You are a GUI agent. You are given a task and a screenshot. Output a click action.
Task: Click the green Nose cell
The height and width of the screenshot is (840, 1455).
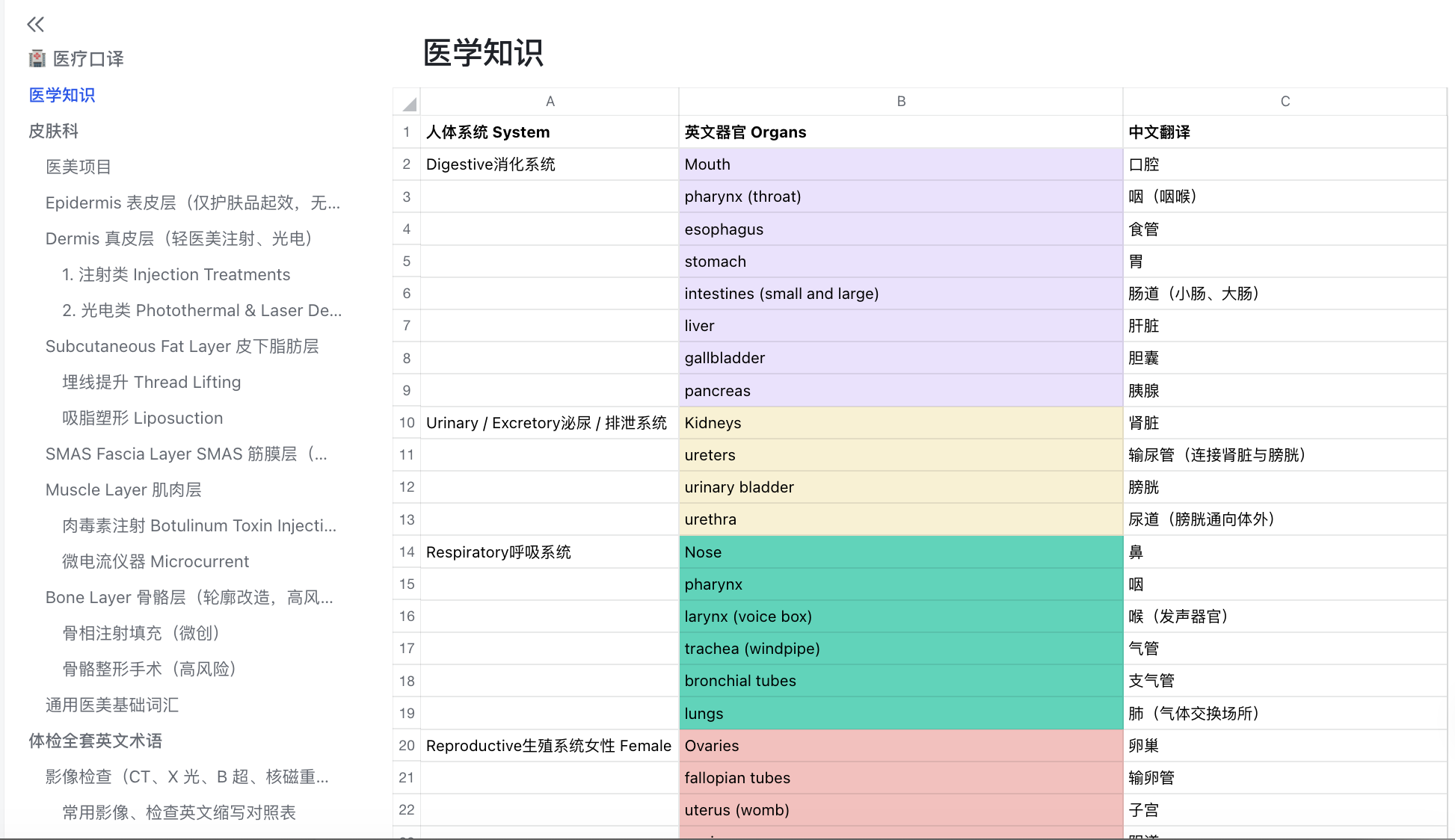901,552
